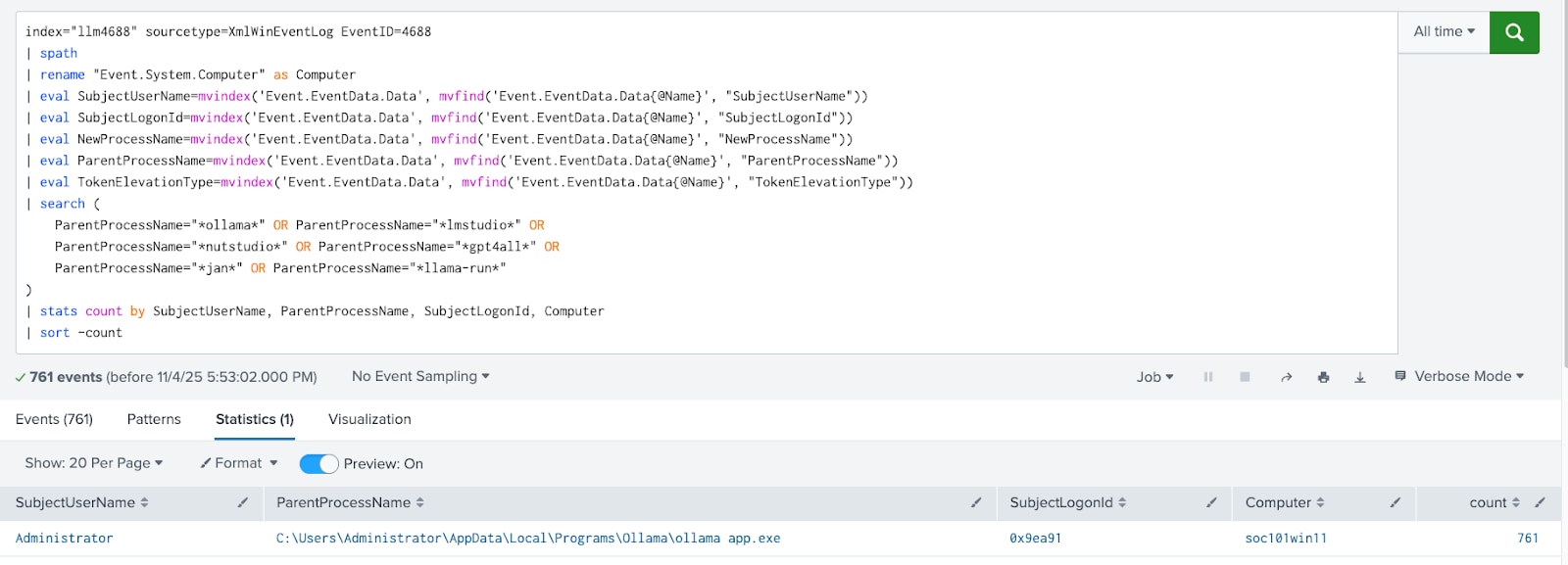Screen dimensions: 1568x565
Task: Export results with the download icon
Action: 1360,377
